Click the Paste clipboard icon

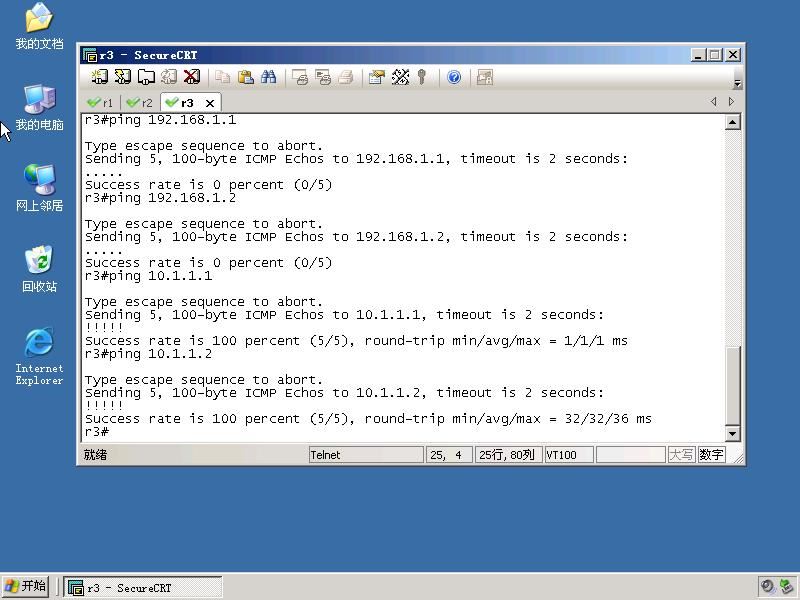point(245,77)
